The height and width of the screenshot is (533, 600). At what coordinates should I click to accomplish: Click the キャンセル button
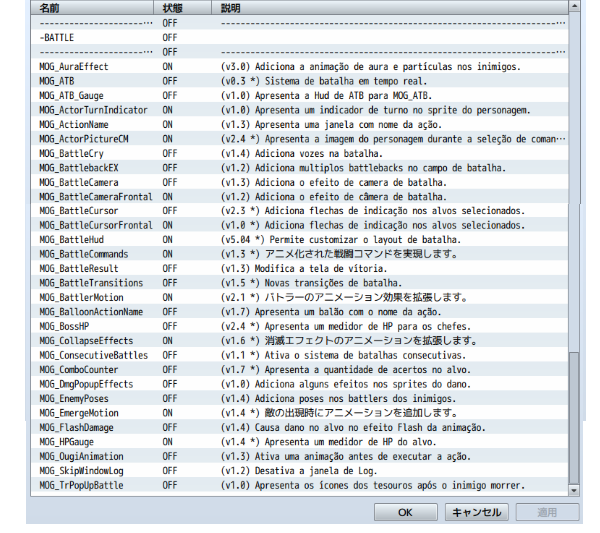tap(476, 512)
